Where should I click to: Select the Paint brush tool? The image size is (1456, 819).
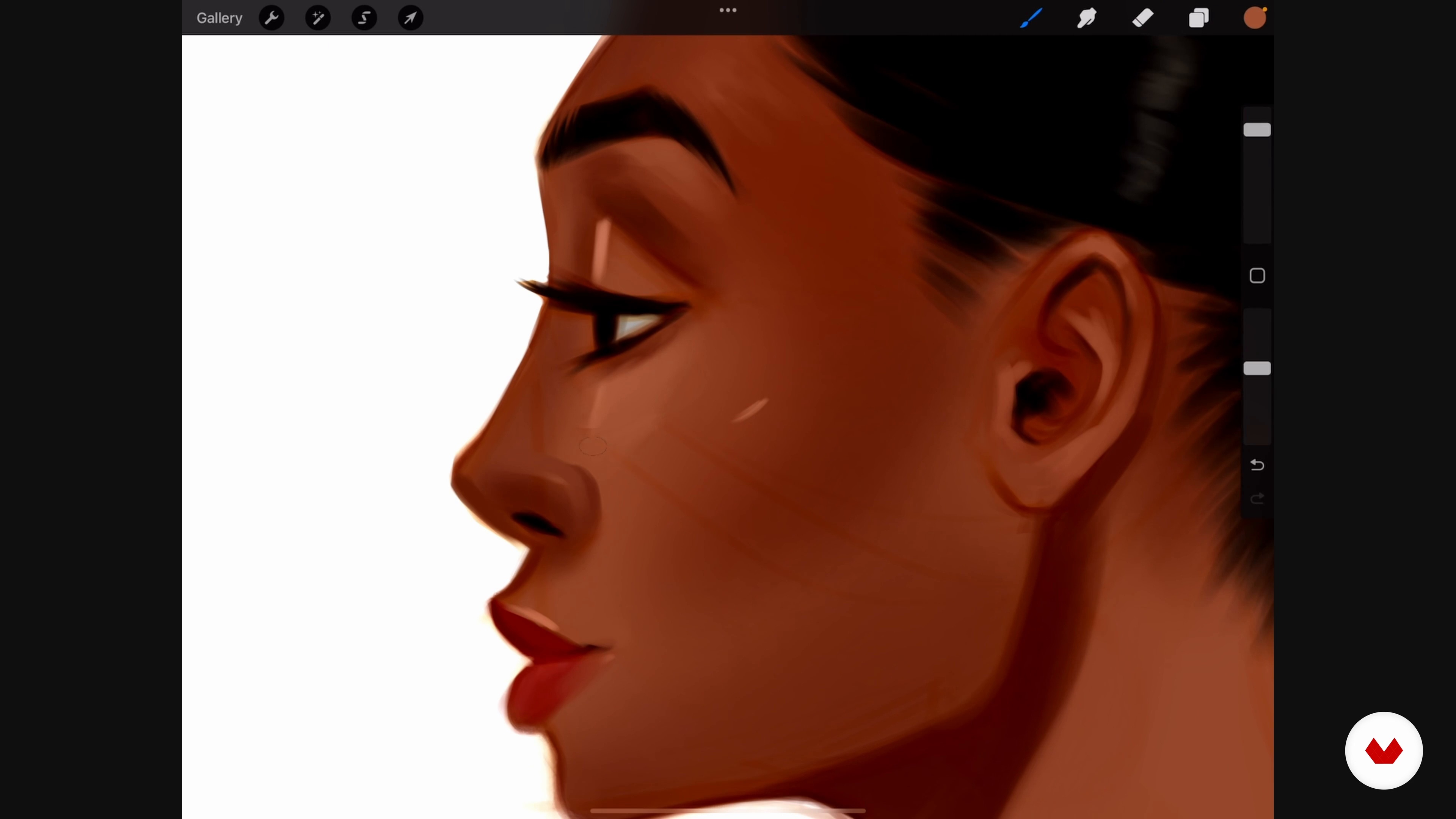click(x=1031, y=18)
